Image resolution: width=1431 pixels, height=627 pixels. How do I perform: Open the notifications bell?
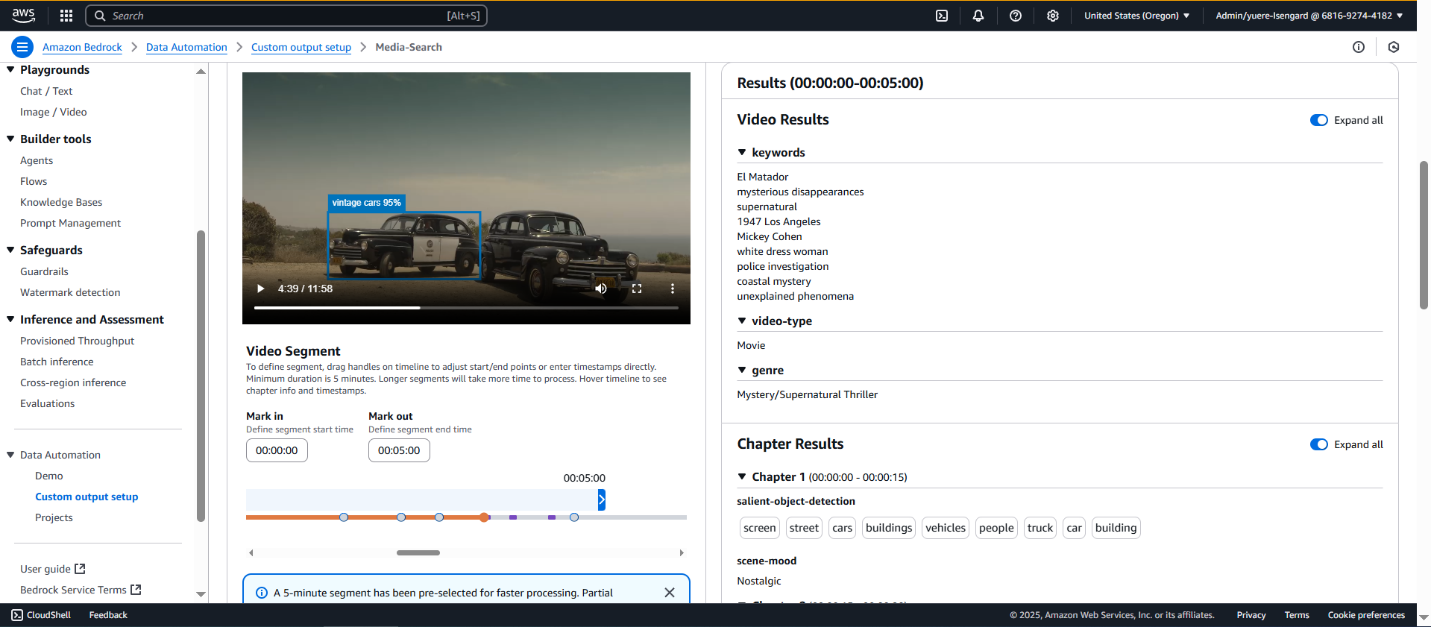tap(978, 16)
